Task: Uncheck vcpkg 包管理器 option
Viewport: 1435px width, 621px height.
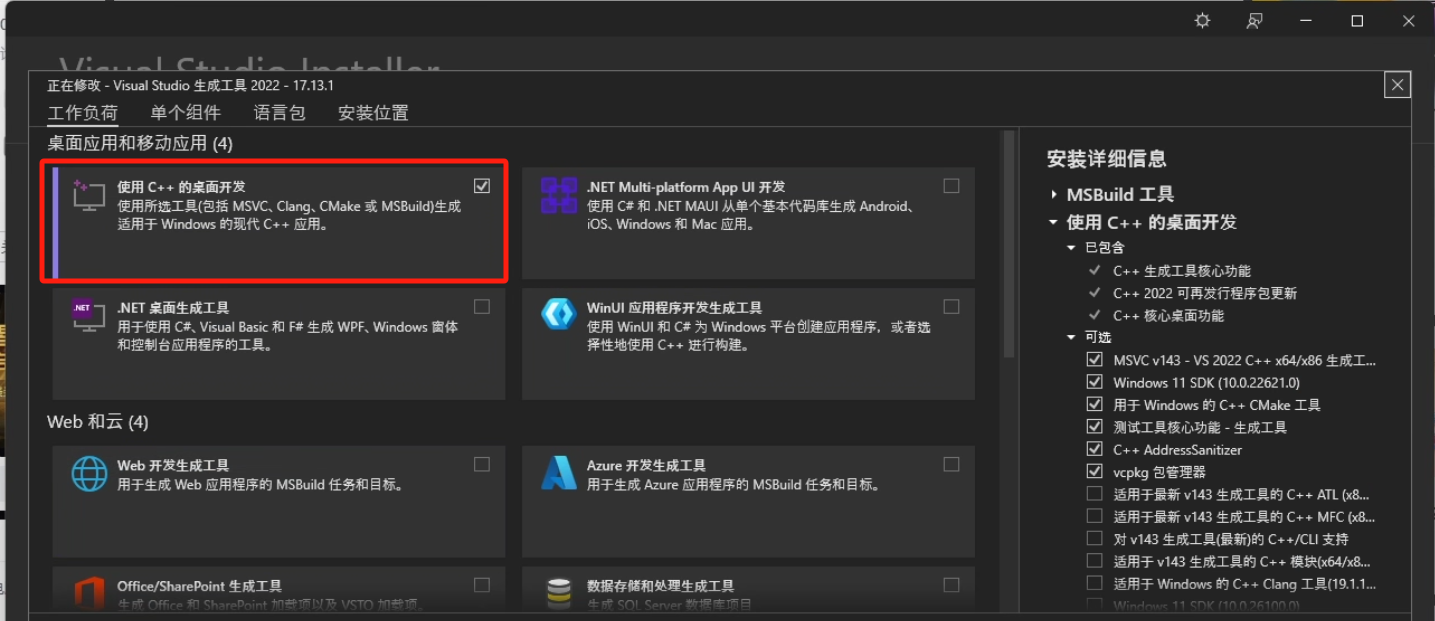Action: tap(1094, 471)
